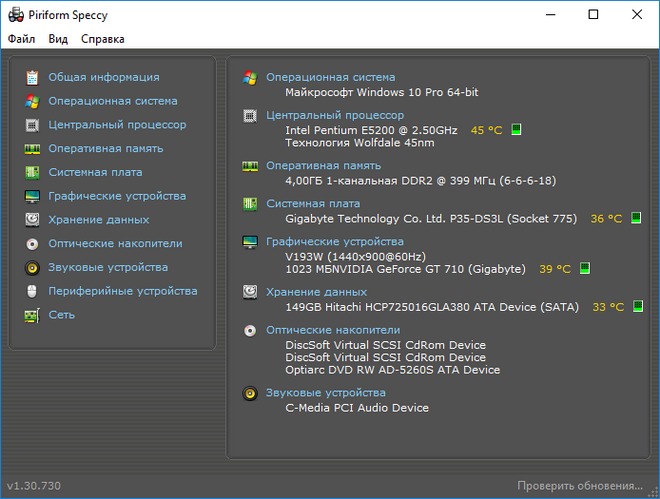660x499 pixels.
Task: Click the CPU icon in the sidebar
Action: point(32,125)
